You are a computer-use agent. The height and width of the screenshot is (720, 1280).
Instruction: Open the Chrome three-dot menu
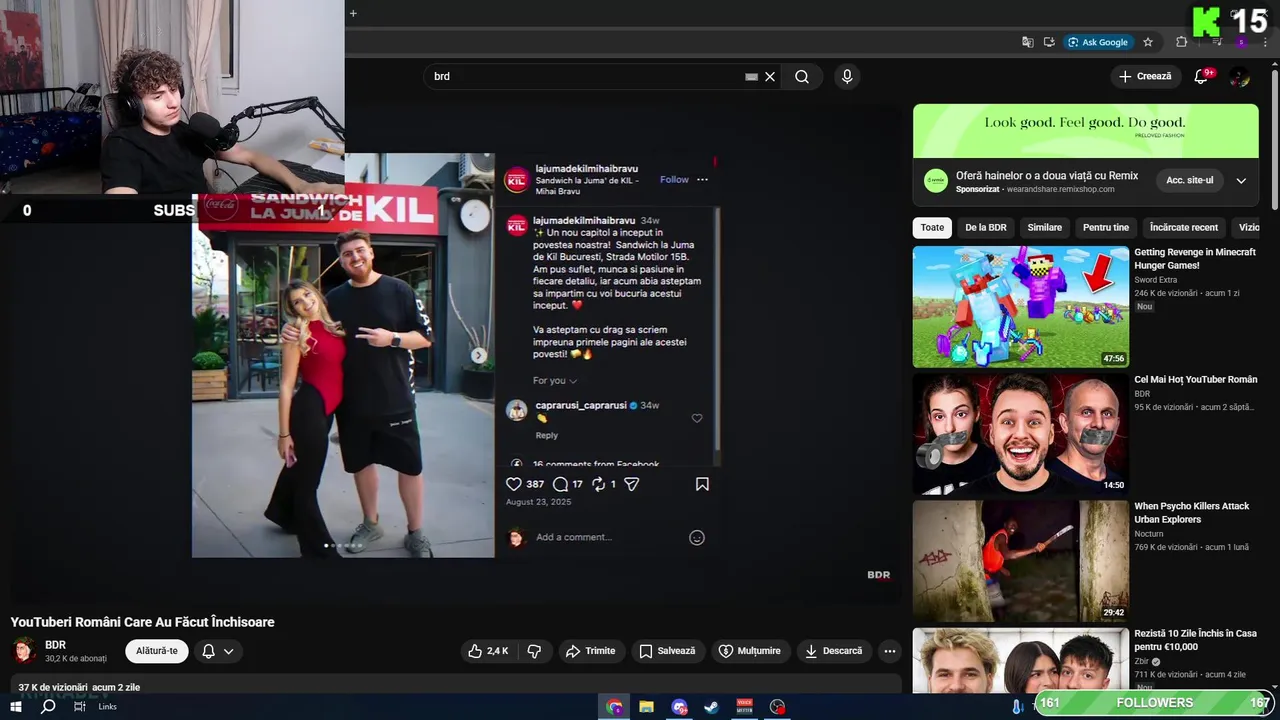point(1267,42)
